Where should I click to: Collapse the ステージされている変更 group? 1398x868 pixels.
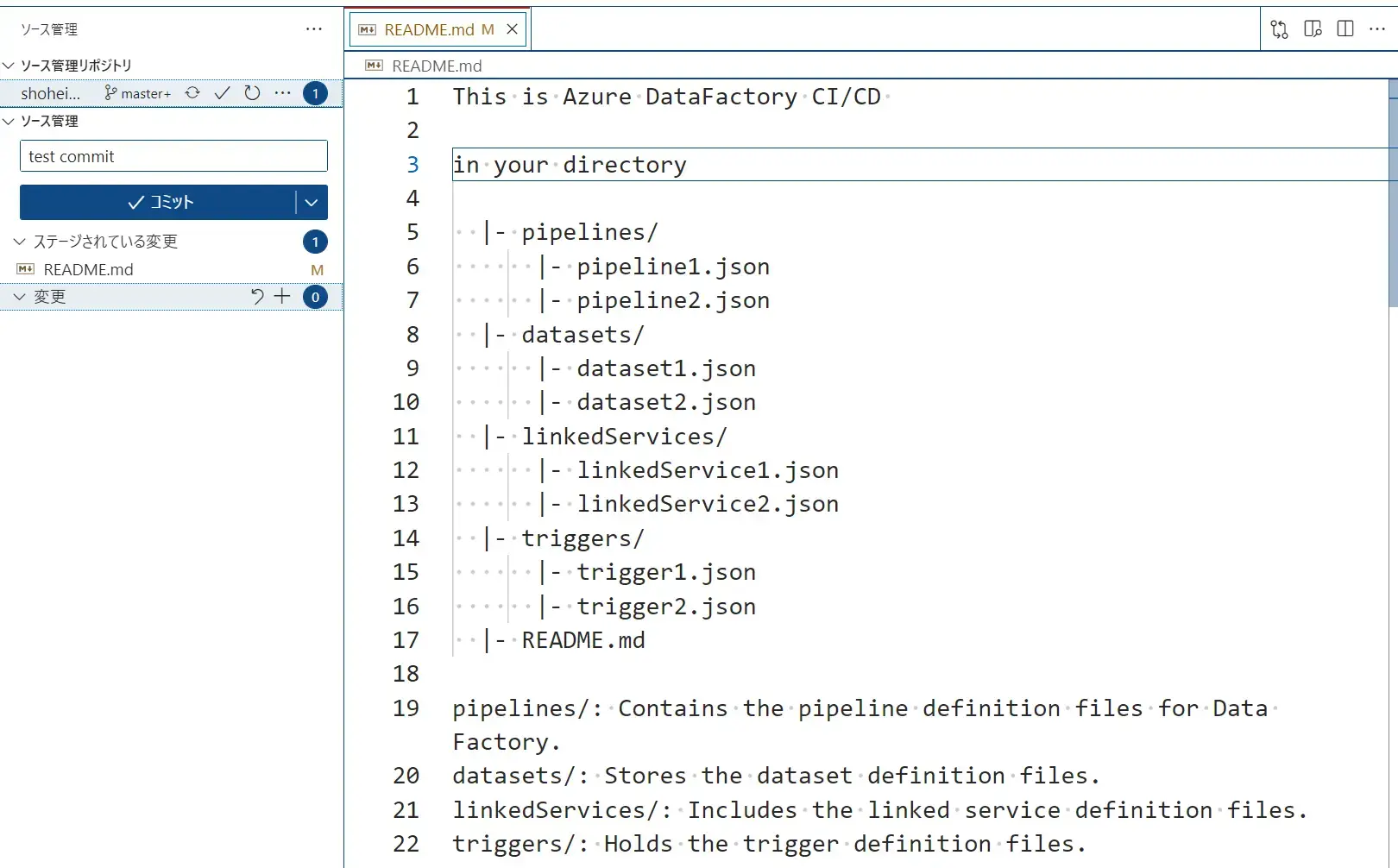pos(19,242)
